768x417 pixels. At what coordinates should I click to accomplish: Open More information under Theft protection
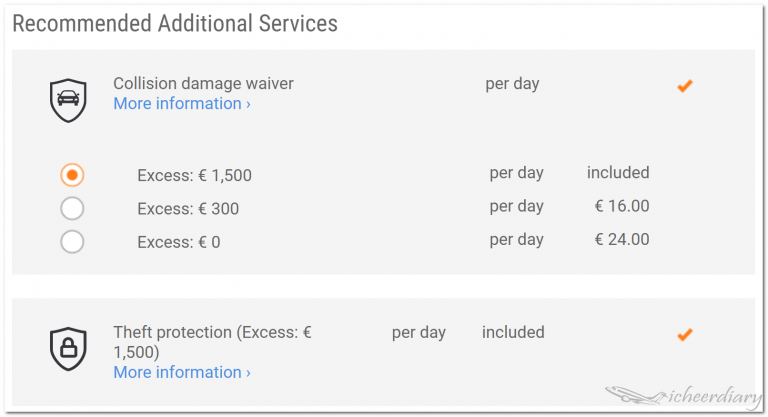(181, 372)
